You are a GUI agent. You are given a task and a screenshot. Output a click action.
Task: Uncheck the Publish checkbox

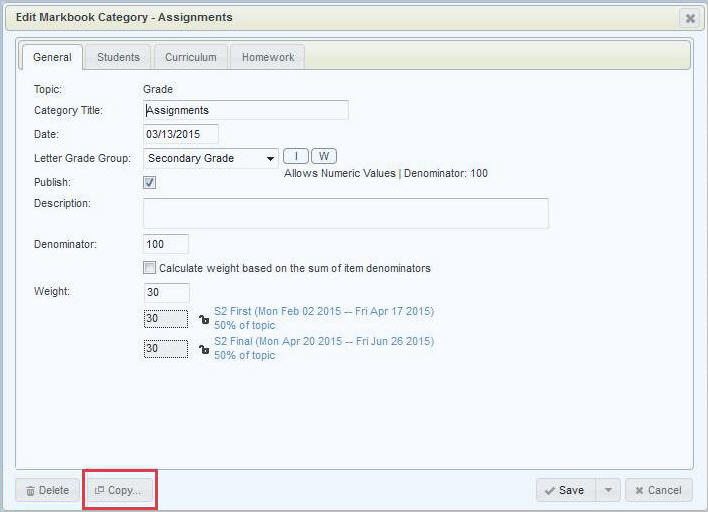pyautogui.click(x=150, y=183)
